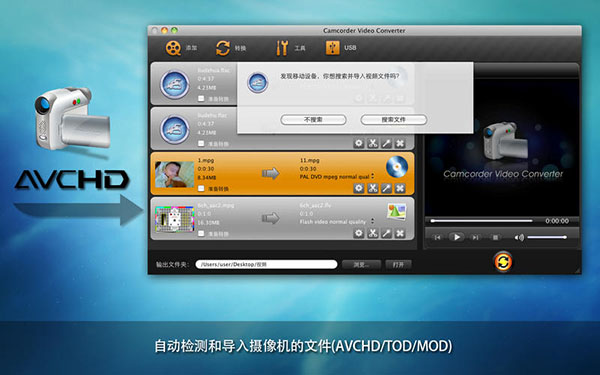Click the audio file icon of second flac row
600x375 pixels.
pyautogui.click(x=174, y=129)
